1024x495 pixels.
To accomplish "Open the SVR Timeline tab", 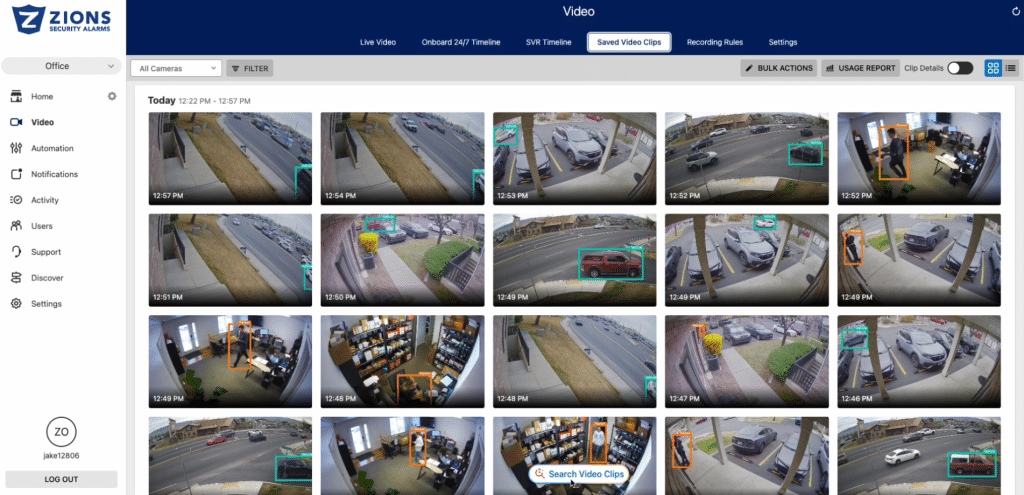I will (549, 42).
